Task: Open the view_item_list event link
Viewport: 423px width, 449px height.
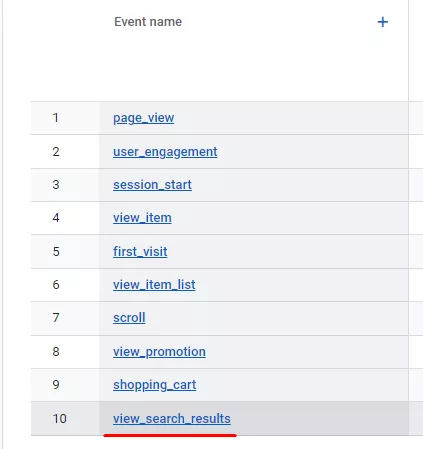Action: pyautogui.click(x=154, y=285)
